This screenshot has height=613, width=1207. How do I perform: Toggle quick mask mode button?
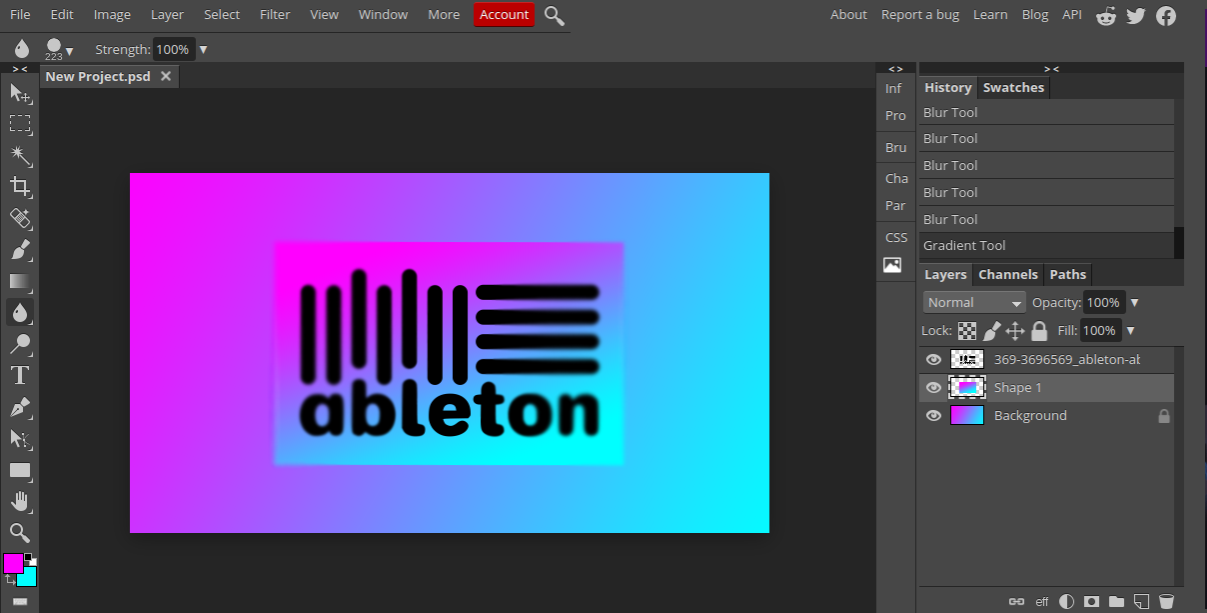(x=19, y=601)
